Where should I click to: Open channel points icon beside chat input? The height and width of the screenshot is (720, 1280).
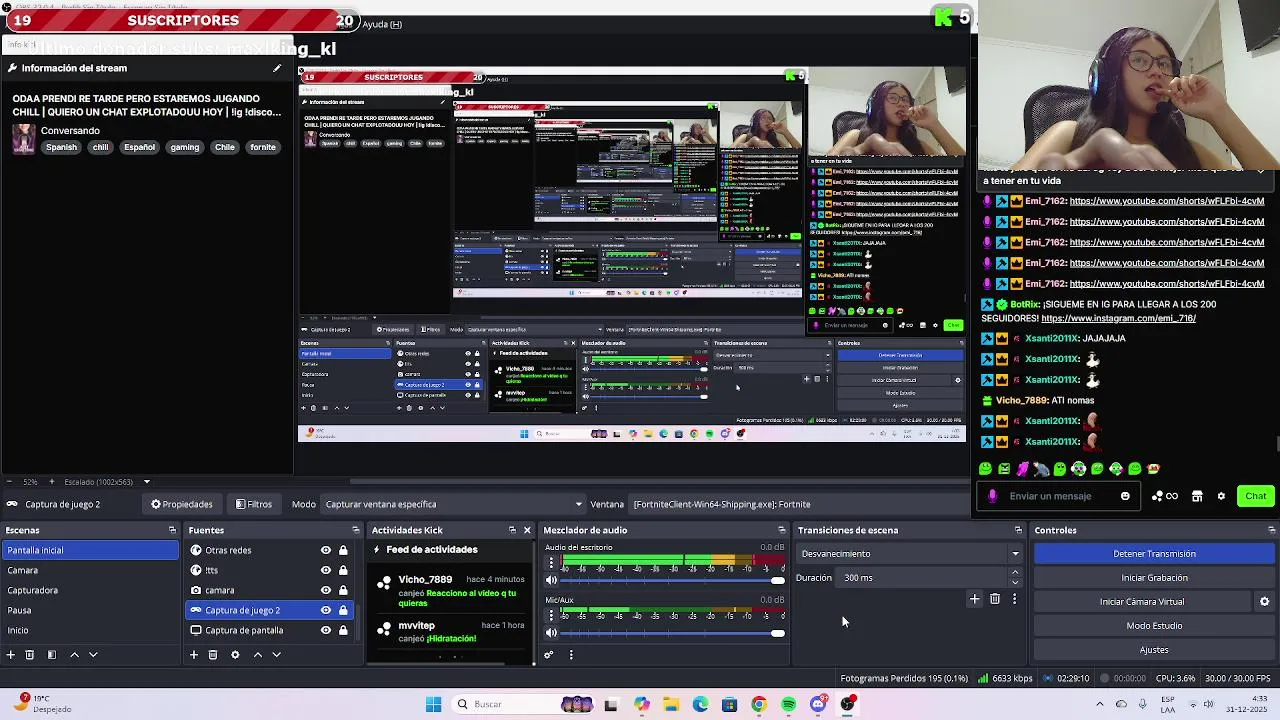coord(1165,496)
